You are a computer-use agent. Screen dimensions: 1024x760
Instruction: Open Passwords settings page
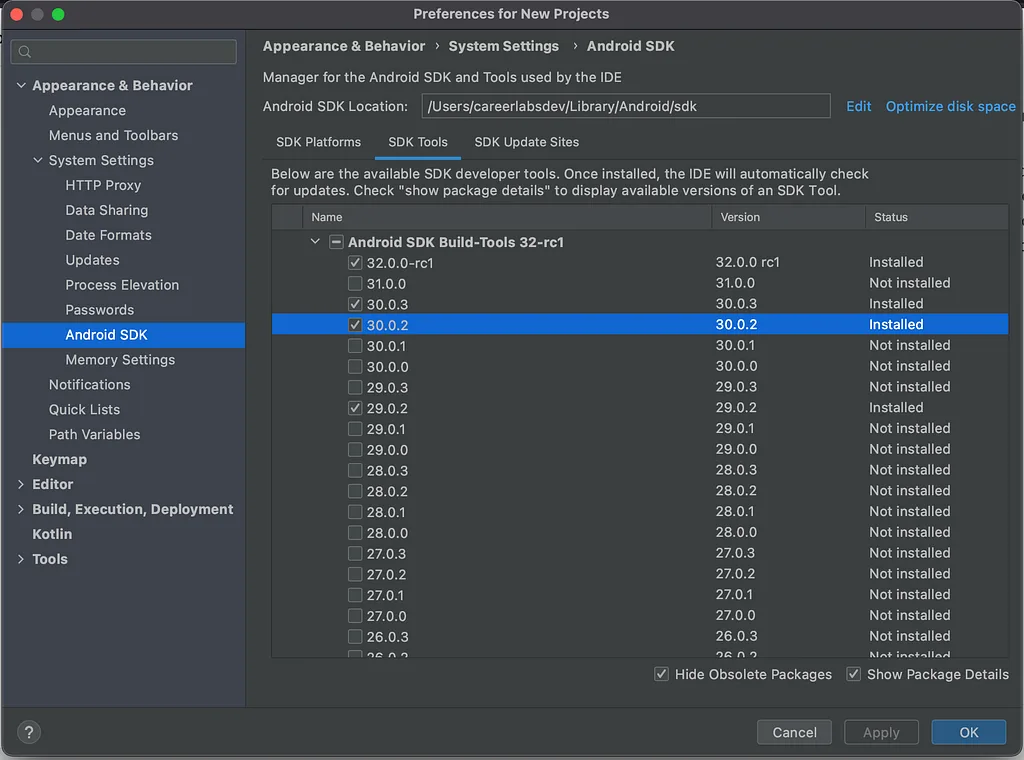(x=99, y=309)
